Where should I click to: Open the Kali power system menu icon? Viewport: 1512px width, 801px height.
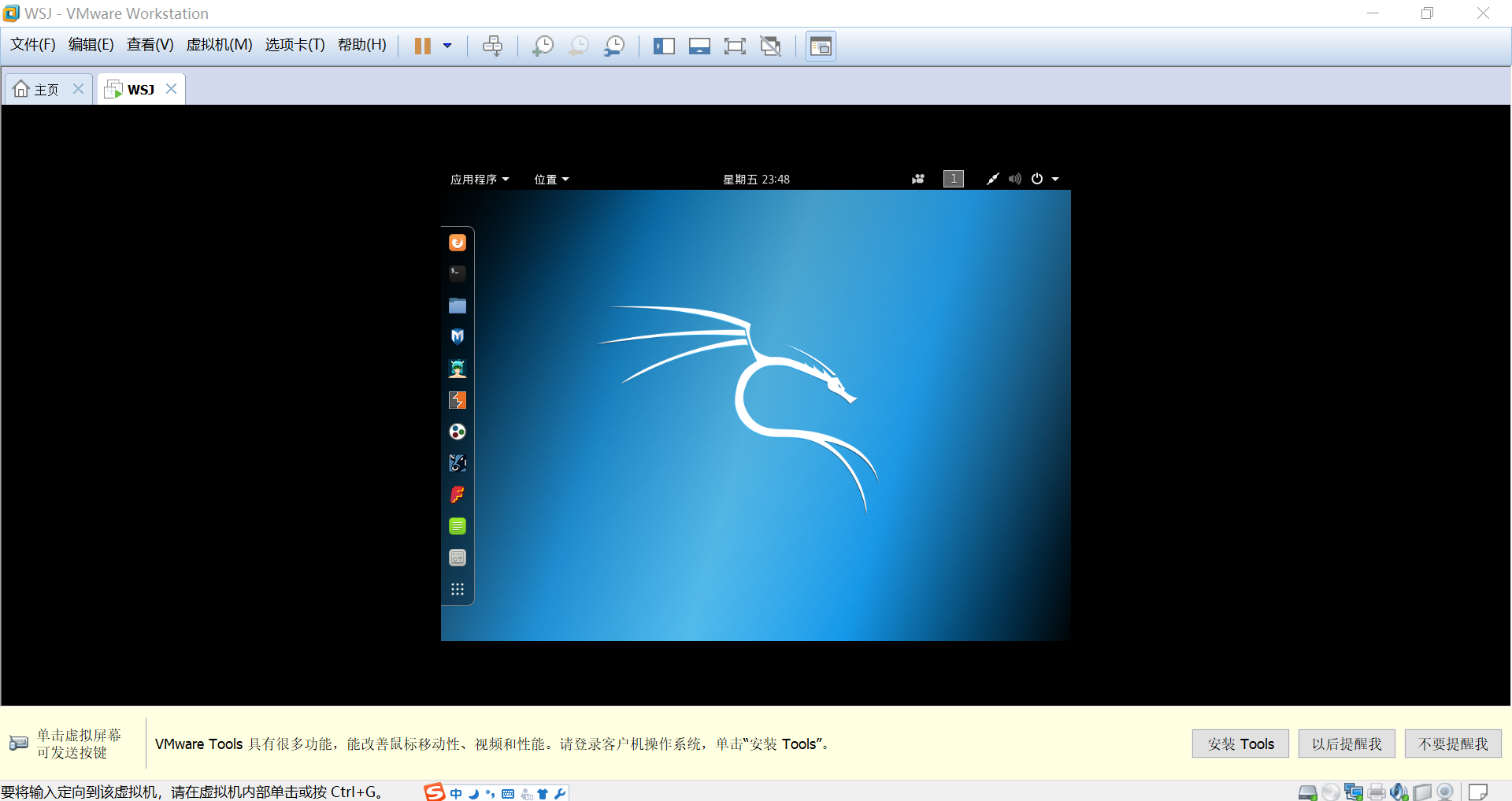(1037, 179)
